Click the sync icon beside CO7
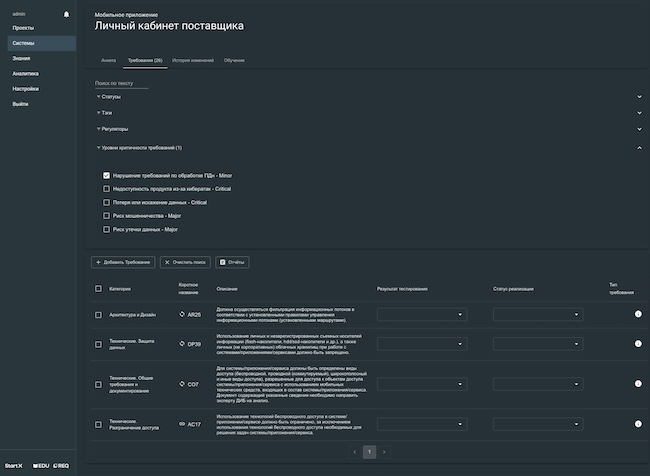Screen dimensions: 650x476 (182, 383)
